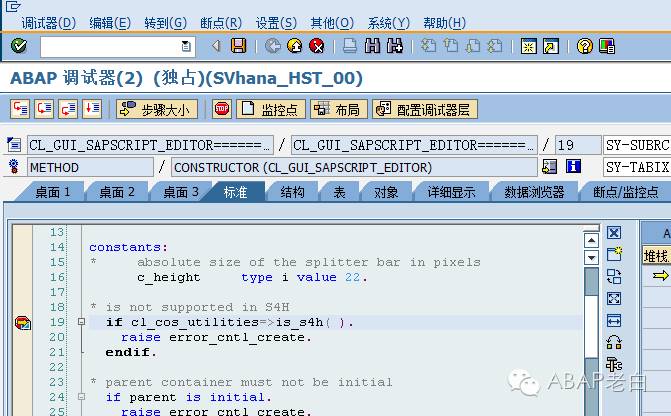Open the 其他(O) menu
Image resolution: width=671 pixels, height=416 pixels.
[332, 23]
